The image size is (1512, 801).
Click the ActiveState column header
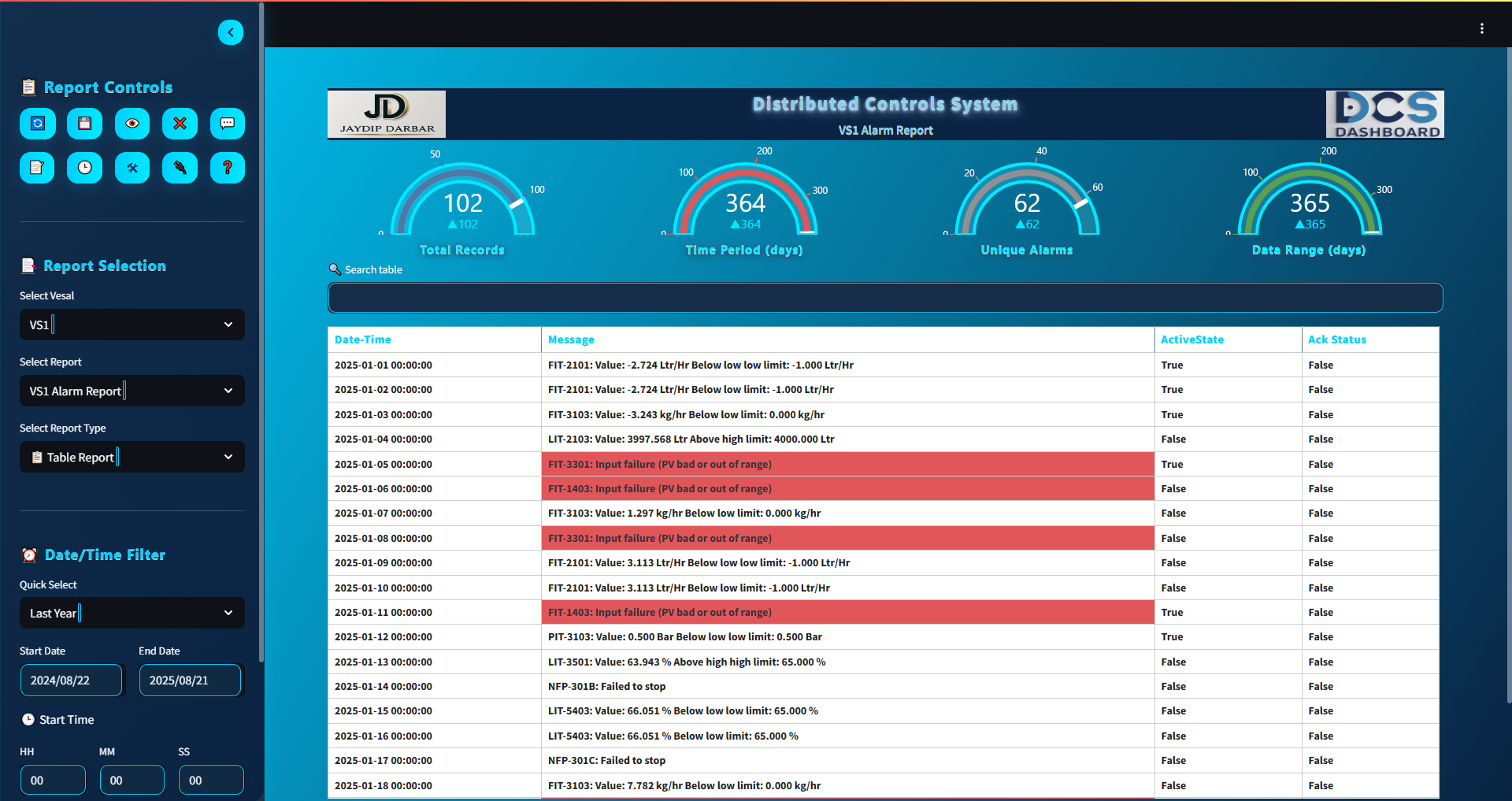[x=1191, y=339]
